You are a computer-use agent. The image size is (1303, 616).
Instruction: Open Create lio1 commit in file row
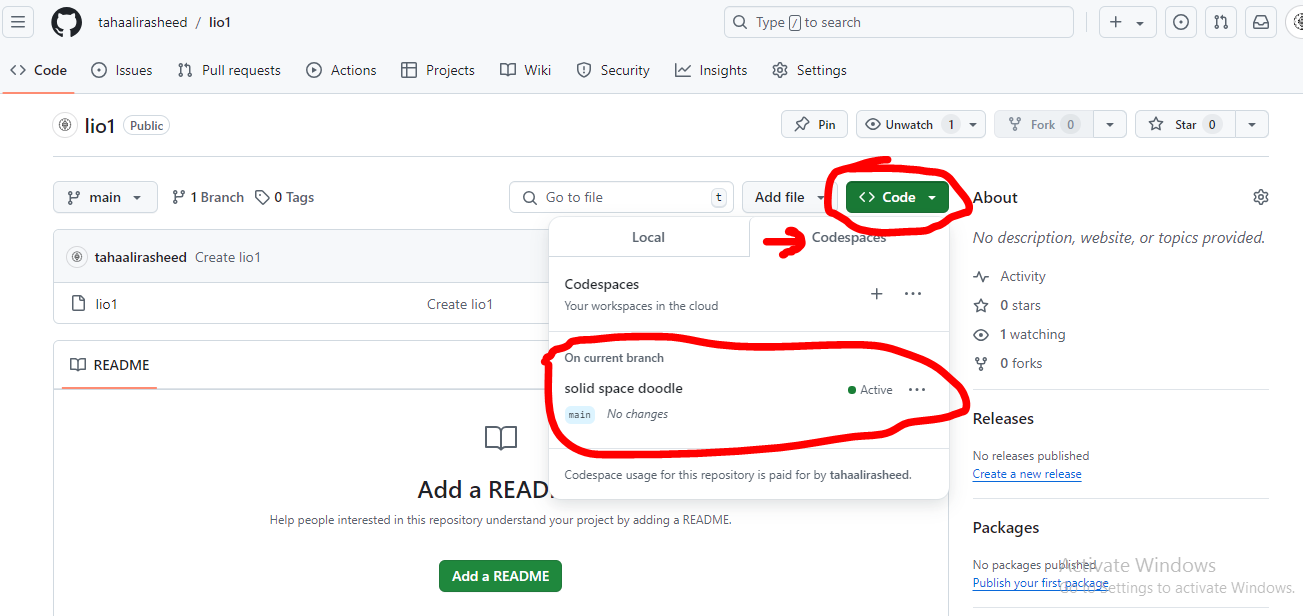[460, 304]
